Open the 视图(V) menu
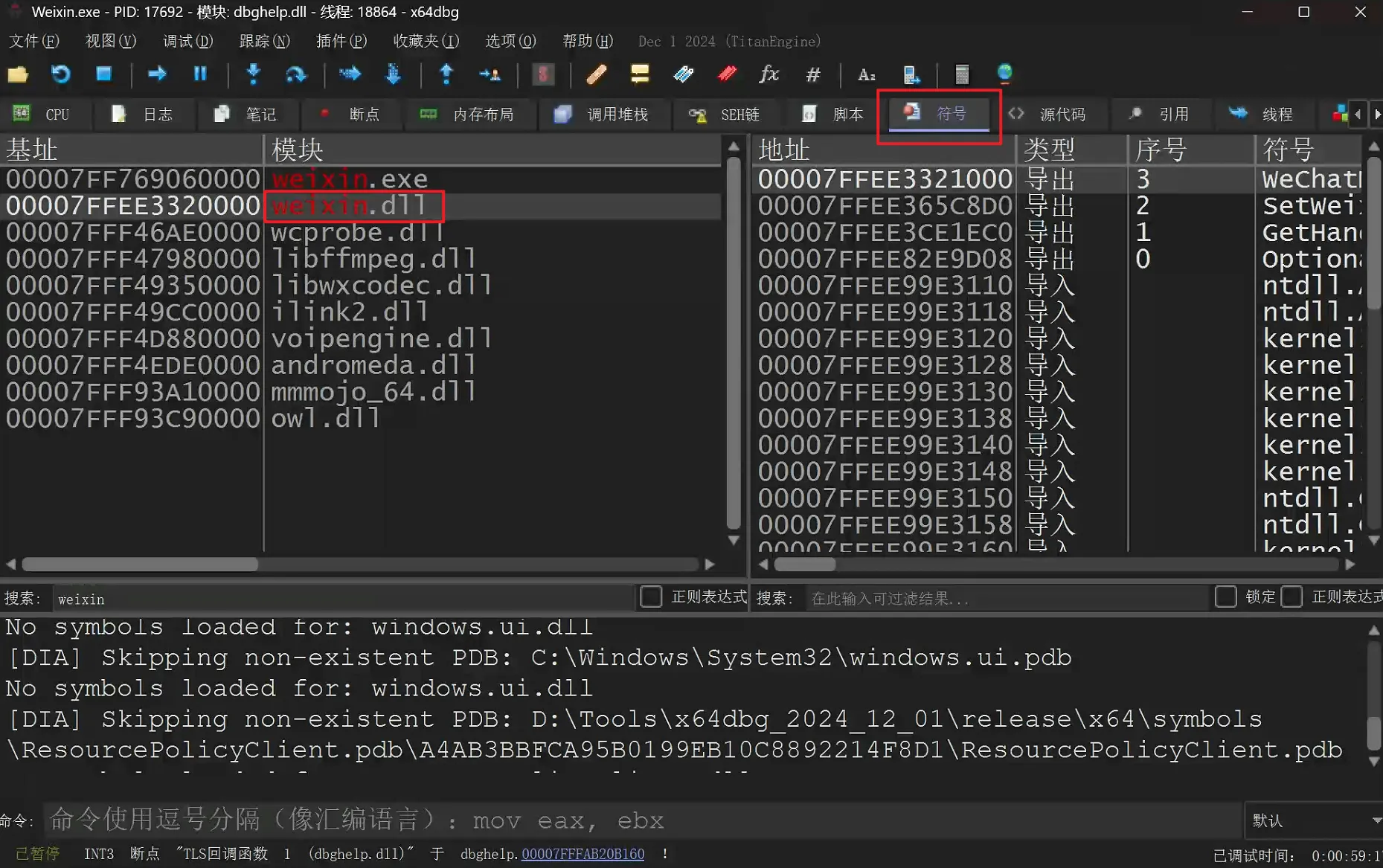 [110, 41]
